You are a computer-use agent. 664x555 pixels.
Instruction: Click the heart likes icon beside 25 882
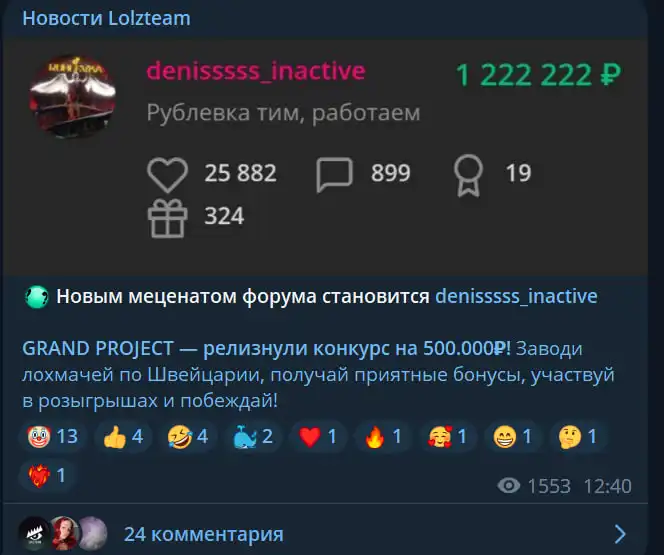168,175
